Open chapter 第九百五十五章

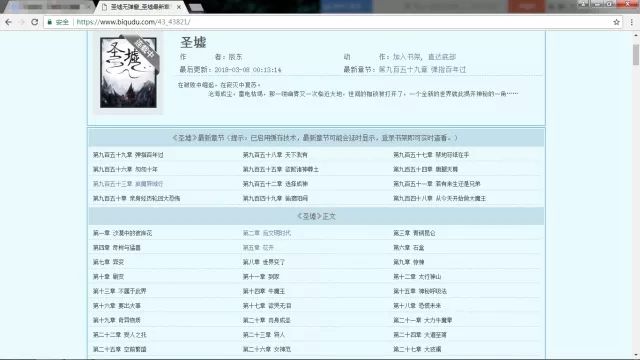(x=281, y=169)
